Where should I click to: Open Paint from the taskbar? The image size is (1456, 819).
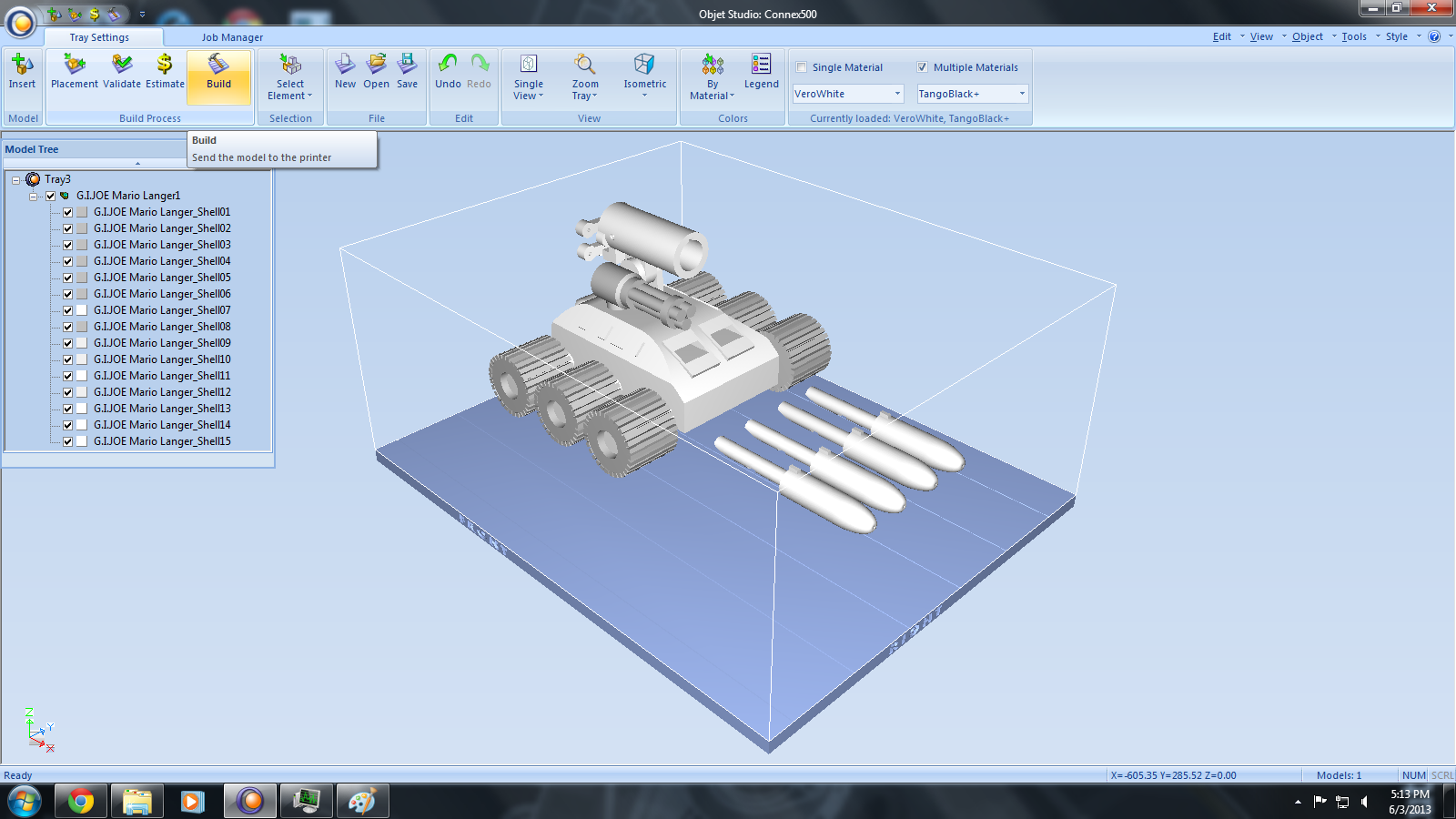(362, 801)
